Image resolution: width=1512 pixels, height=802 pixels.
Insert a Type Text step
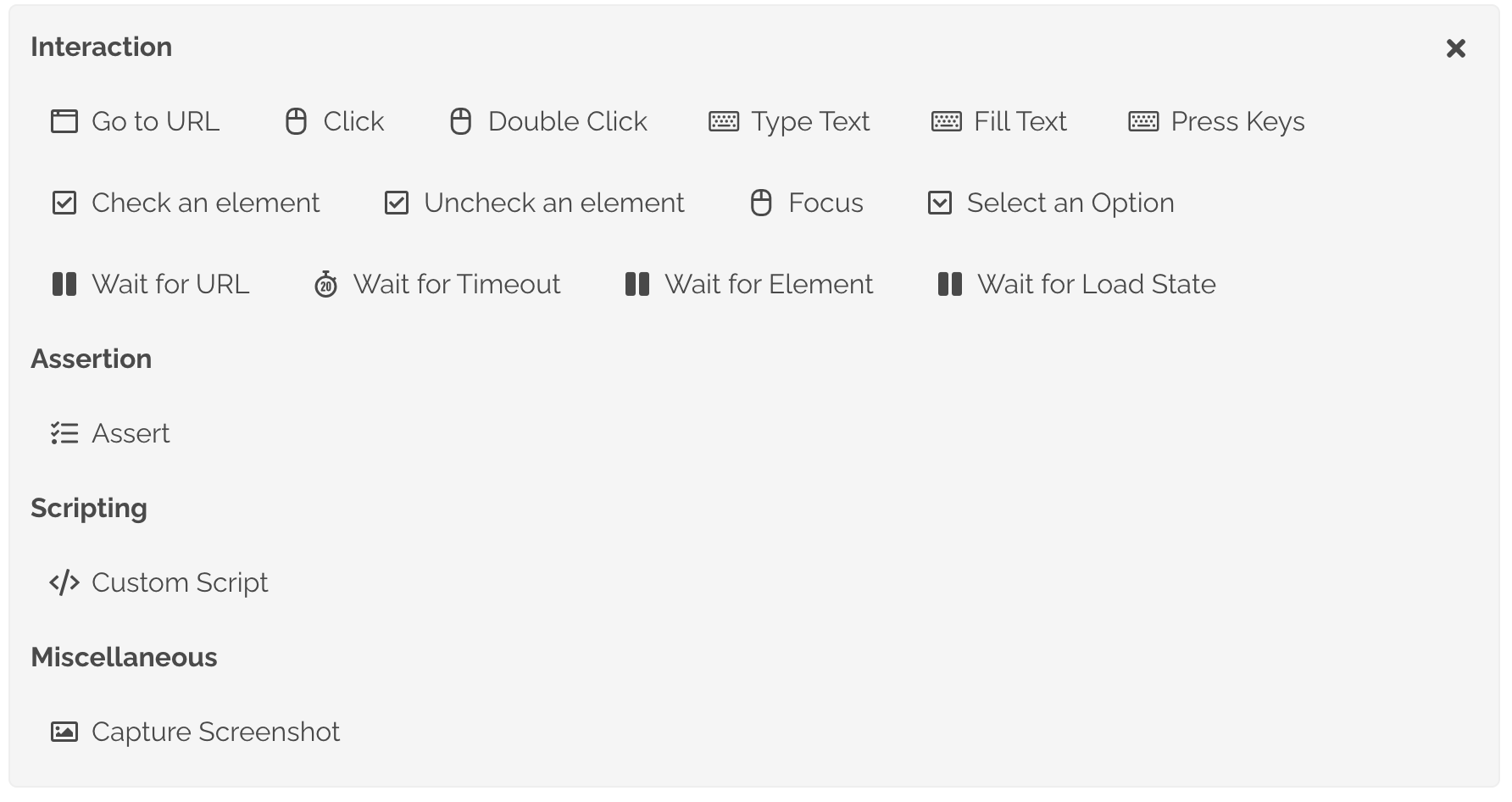tap(788, 121)
